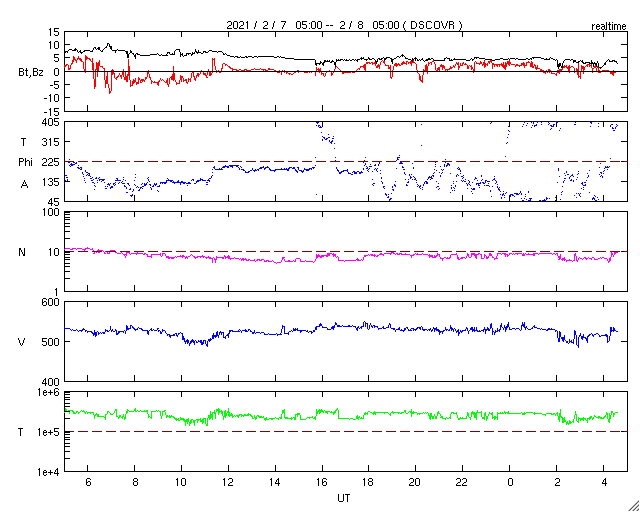
Task: Click the 8 hour tick on UT axis
Action: click(135, 482)
